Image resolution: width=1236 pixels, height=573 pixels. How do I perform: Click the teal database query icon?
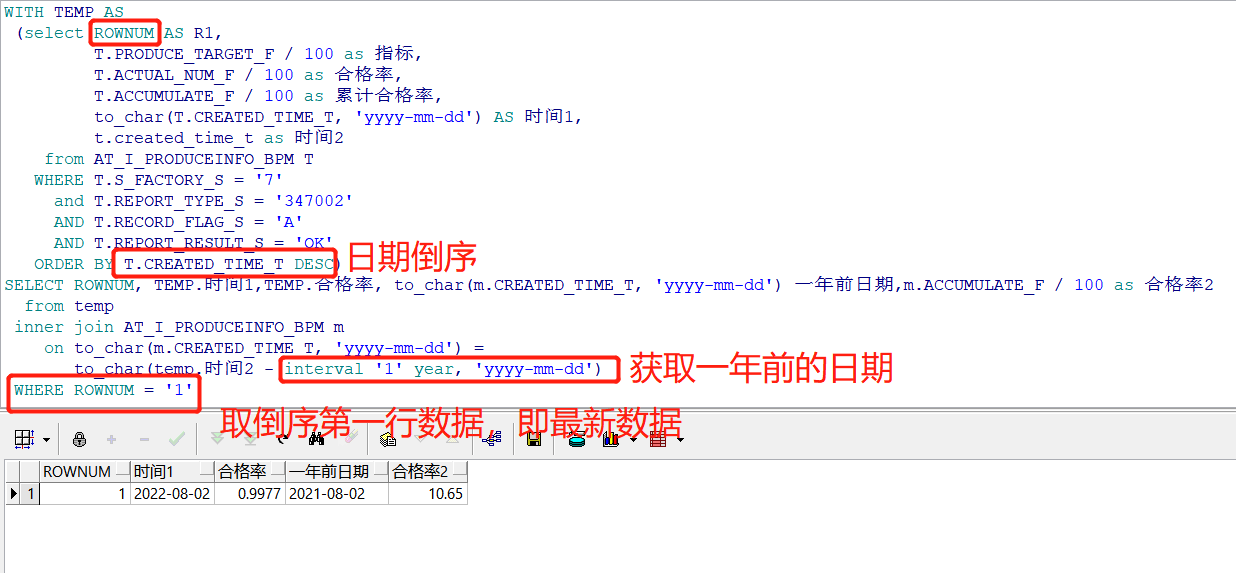pos(577,438)
